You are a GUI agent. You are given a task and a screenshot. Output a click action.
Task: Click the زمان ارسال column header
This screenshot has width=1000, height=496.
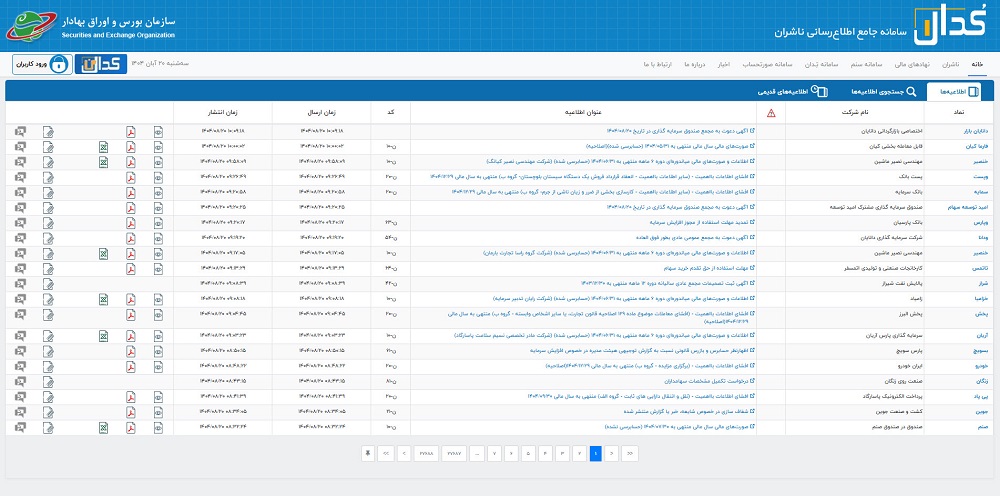(x=321, y=113)
